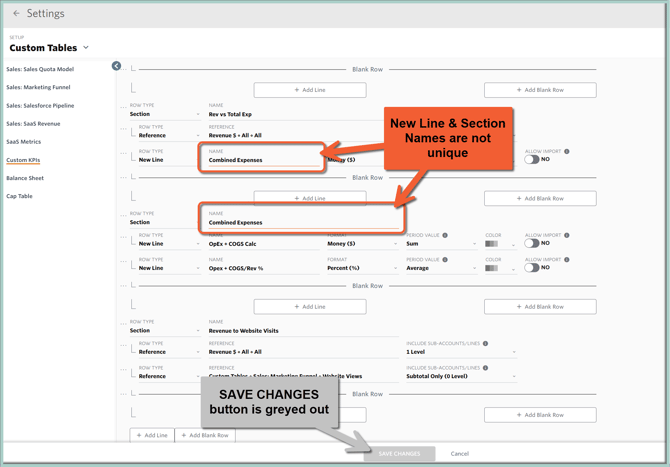Click info icon next to Period Value on Opex + COGS/Rev % row
670x467 pixels.
pyautogui.click(x=444, y=260)
